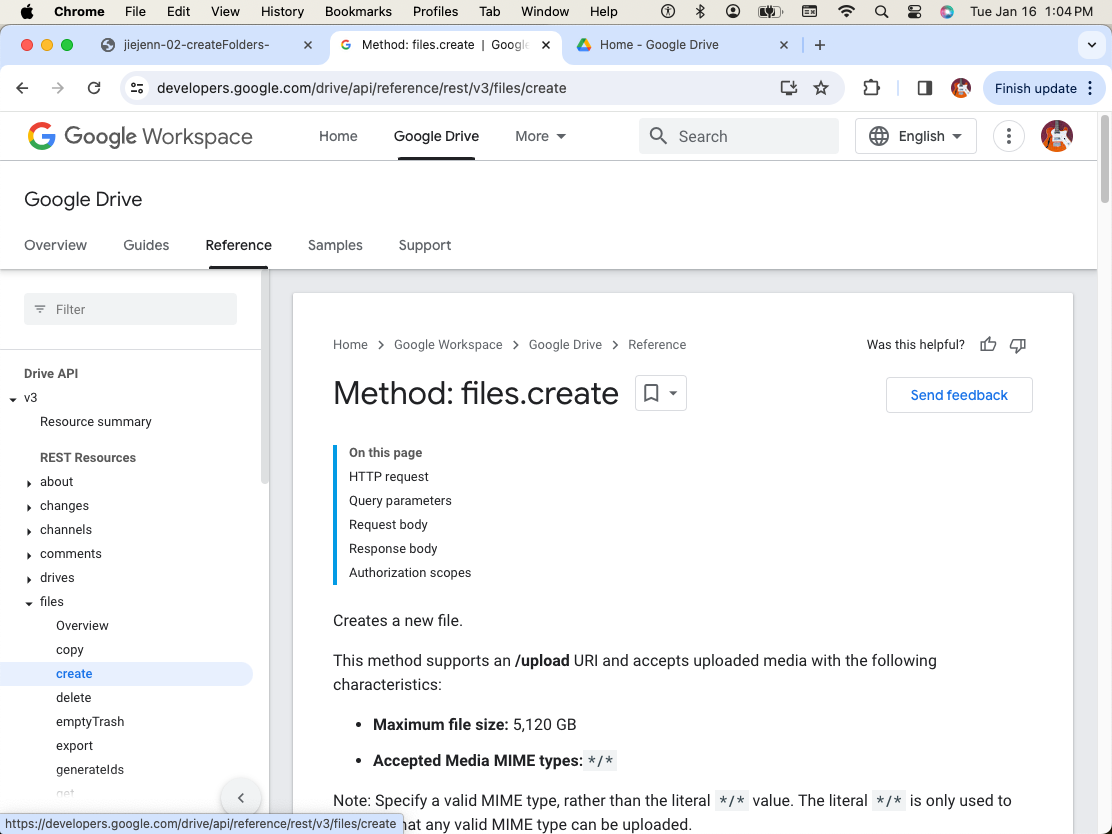
Task: Jump to the Authorization scopes section
Action: [410, 572]
